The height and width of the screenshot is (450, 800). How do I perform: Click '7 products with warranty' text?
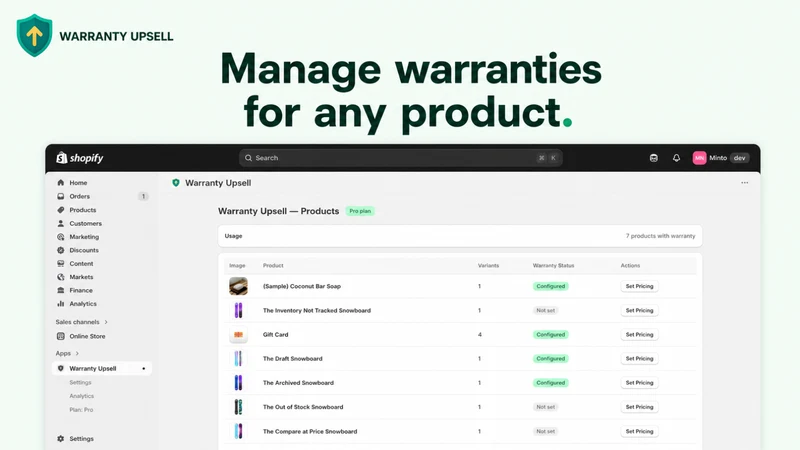coord(660,236)
